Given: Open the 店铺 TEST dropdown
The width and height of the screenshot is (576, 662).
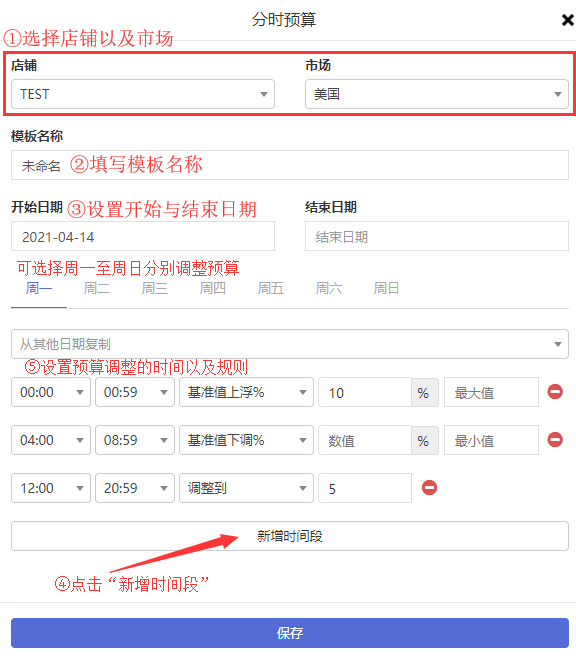Looking at the screenshot, I should coord(143,94).
